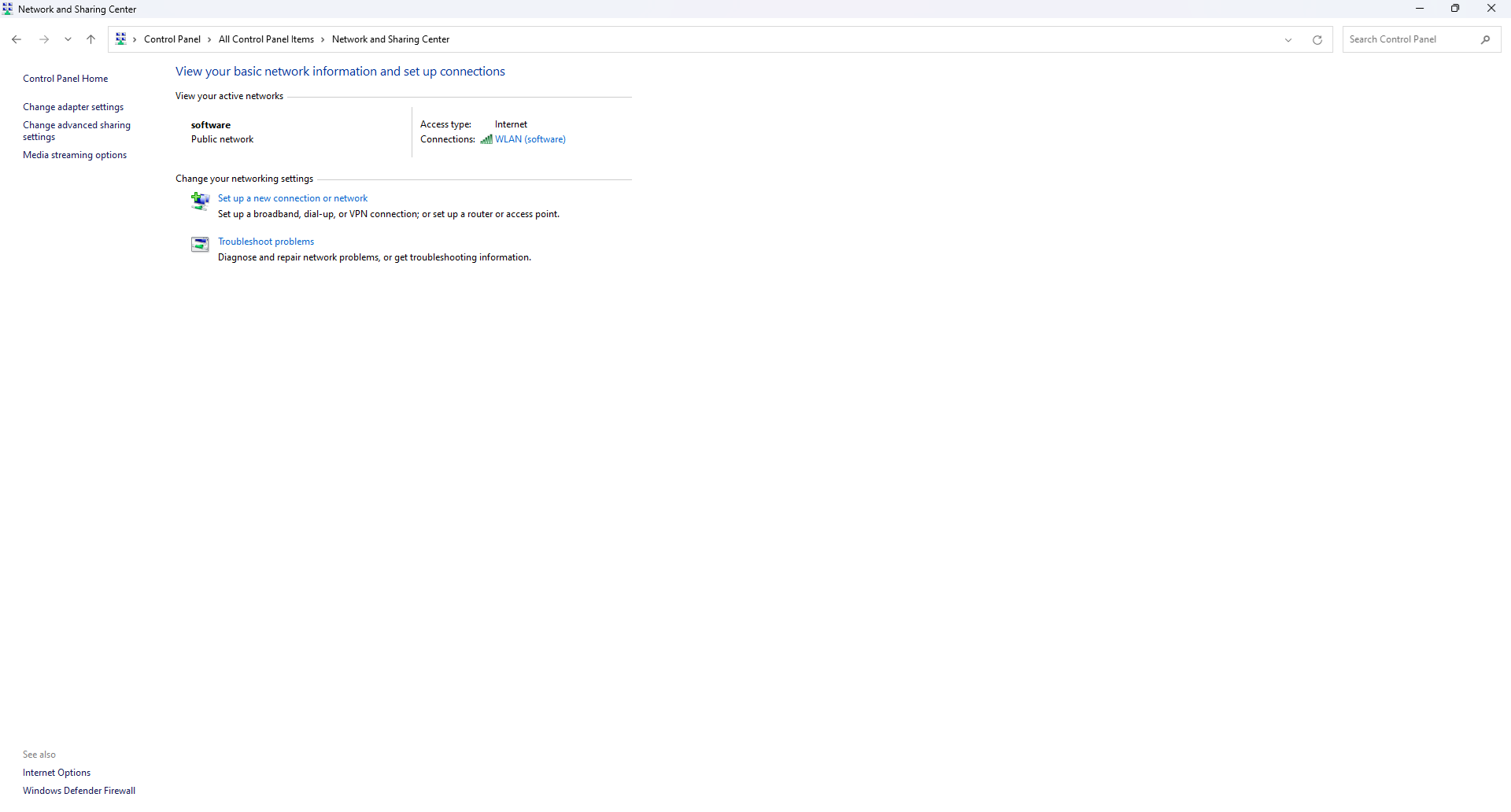This screenshot has width=1511, height=812.
Task: Select All Control Panel Items breadcrumb
Action: pyautogui.click(x=266, y=39)
